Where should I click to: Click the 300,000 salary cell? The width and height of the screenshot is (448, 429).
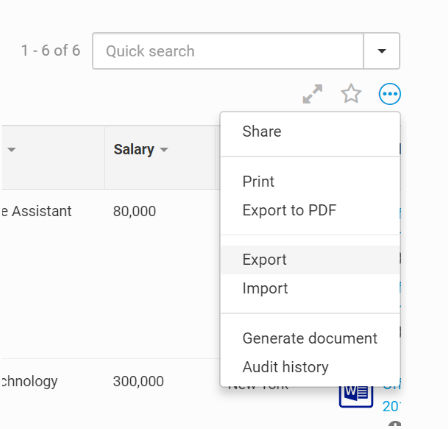tap(138, 381)
